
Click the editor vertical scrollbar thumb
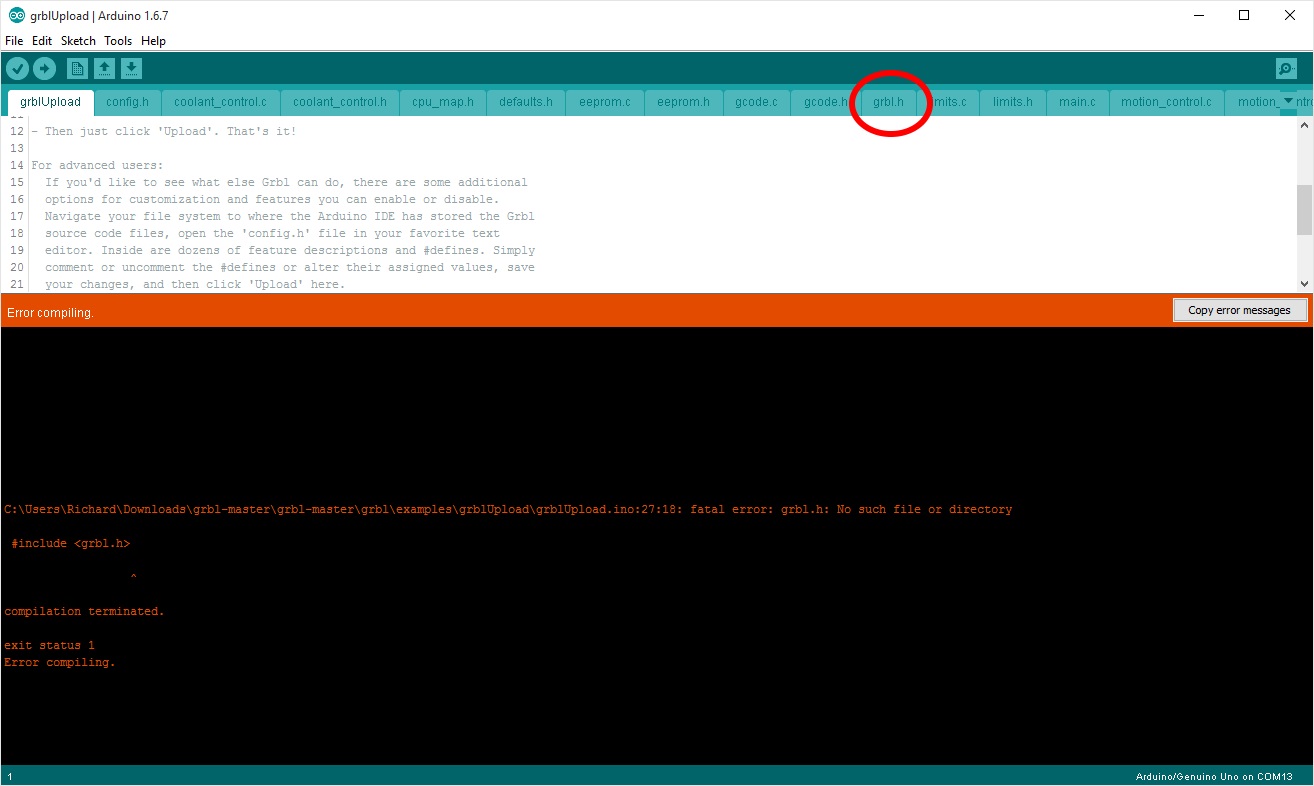1304,209
